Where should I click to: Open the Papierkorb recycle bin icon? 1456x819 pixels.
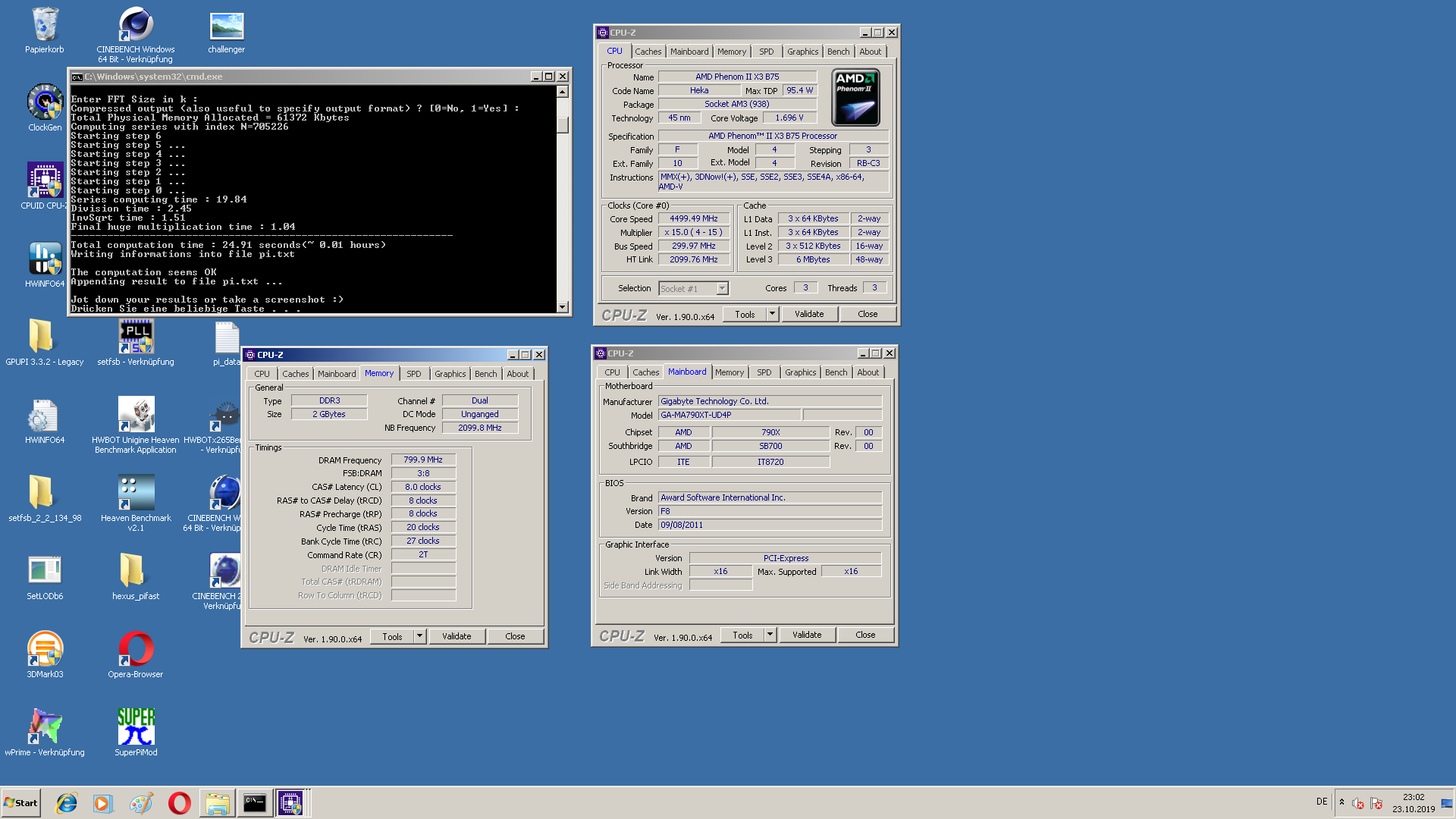click(45, 30)
